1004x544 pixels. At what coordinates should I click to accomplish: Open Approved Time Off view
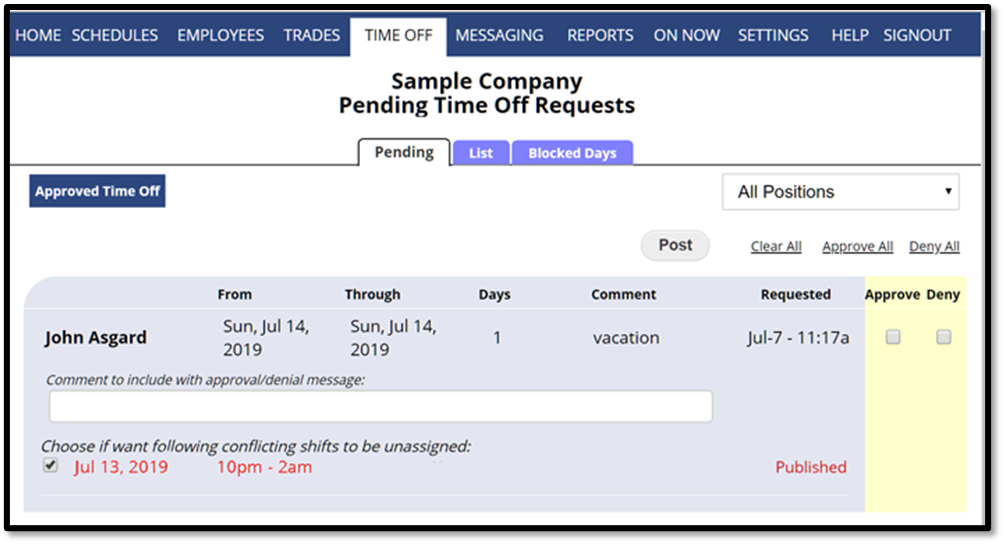(97, 191)
